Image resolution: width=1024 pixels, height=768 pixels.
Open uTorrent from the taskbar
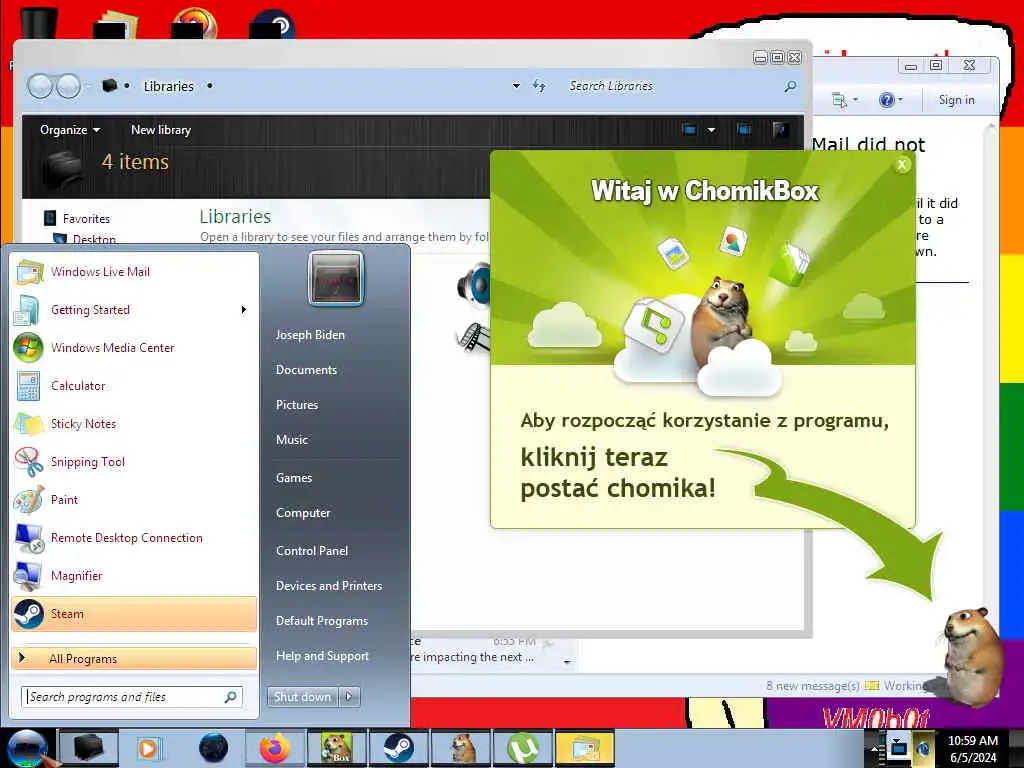523,748
